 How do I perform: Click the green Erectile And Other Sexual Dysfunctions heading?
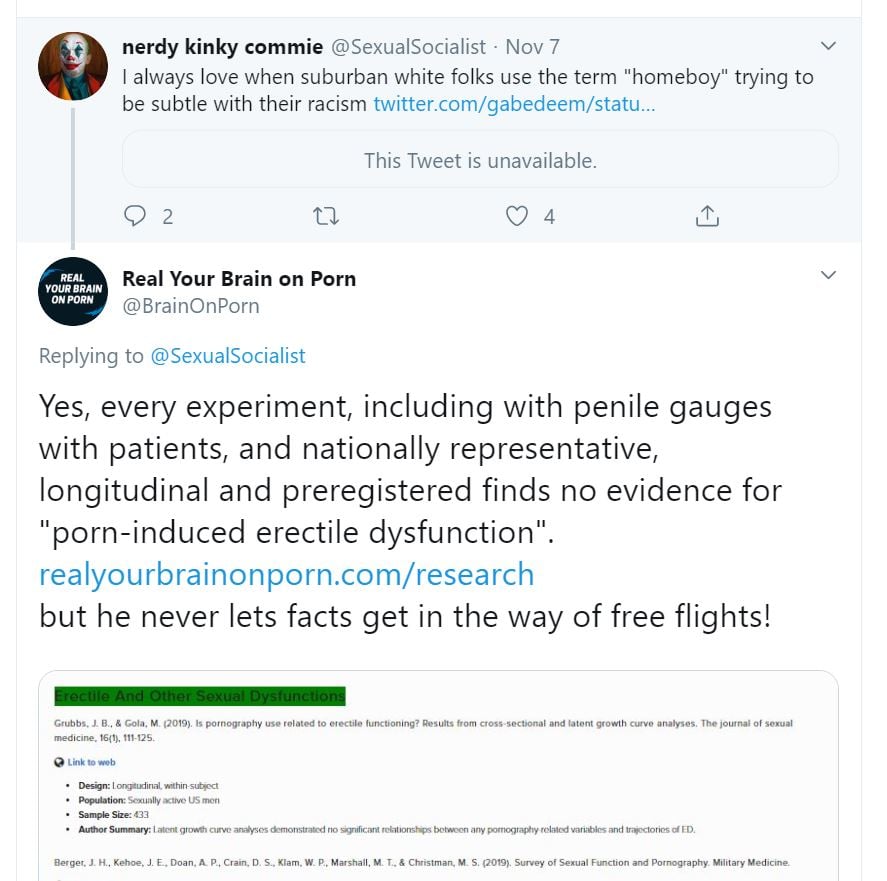199,696
